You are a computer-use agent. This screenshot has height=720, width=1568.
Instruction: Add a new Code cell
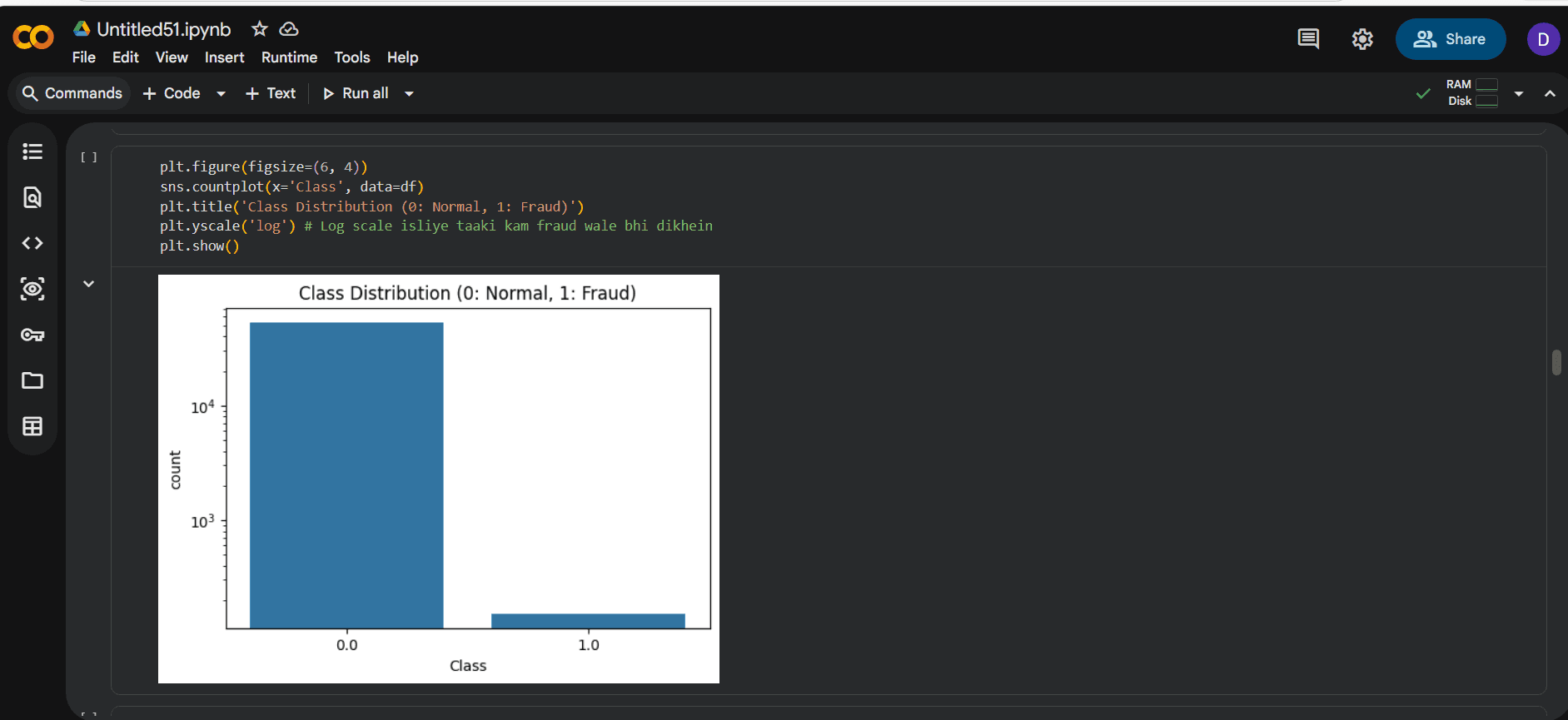[172, 93]
